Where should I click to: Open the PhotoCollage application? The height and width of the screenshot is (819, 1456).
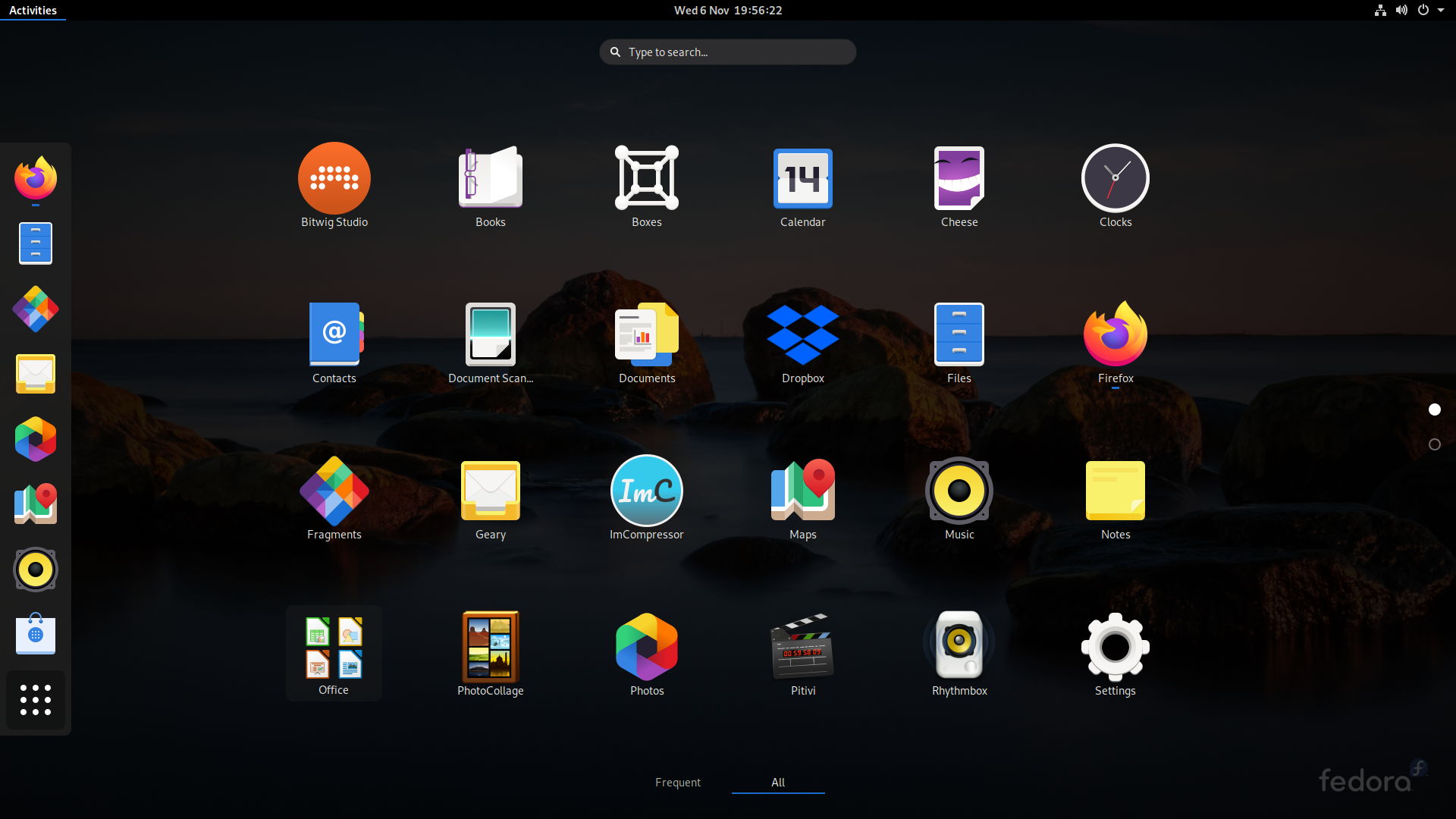click(x=490, y=648)
